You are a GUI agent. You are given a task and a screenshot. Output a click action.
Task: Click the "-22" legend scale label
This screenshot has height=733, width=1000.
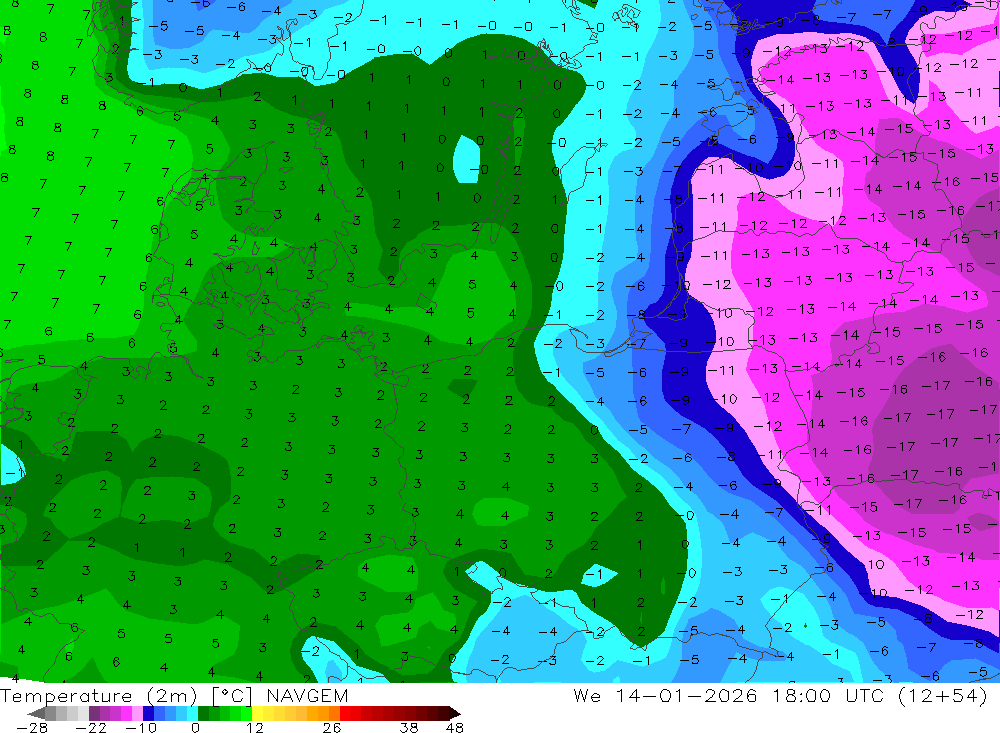tap(91, 727)
